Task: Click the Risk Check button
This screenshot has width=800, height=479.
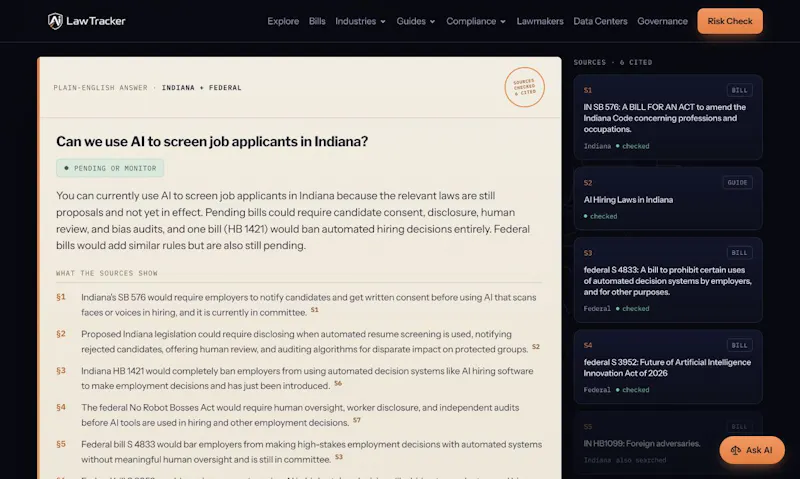Action: (x=730, y=21)
